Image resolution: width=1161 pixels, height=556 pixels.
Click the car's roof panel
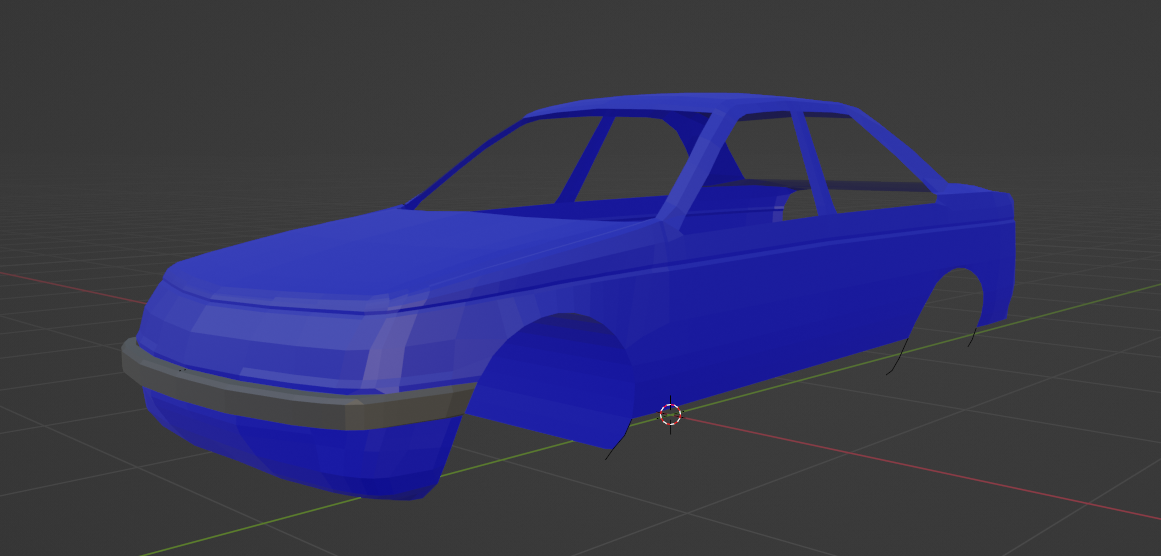click(692, 104)
